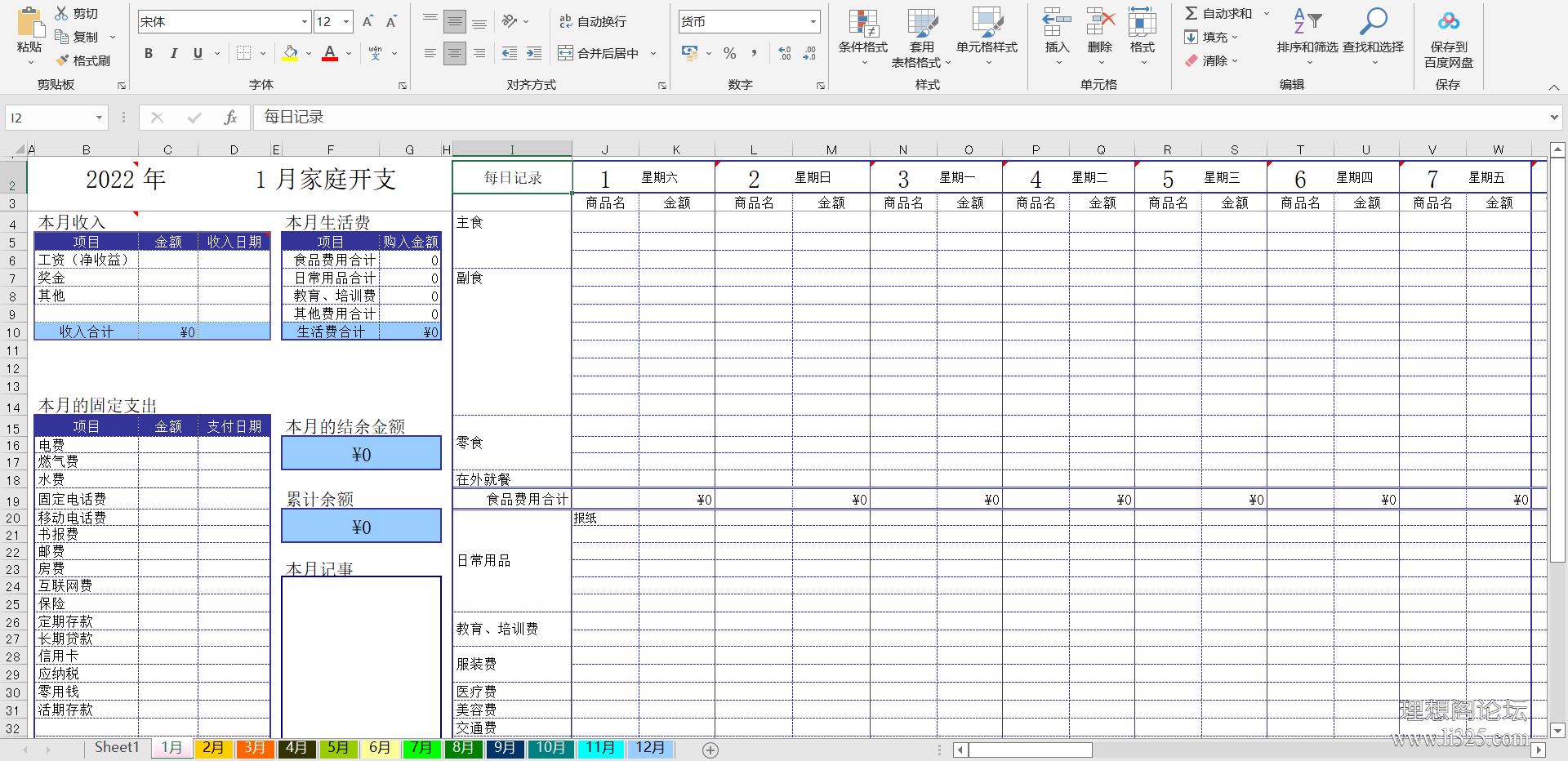Screen dimensions: 1568x761
Task: Increase decimal places in number group
Action: coord(785,53)
